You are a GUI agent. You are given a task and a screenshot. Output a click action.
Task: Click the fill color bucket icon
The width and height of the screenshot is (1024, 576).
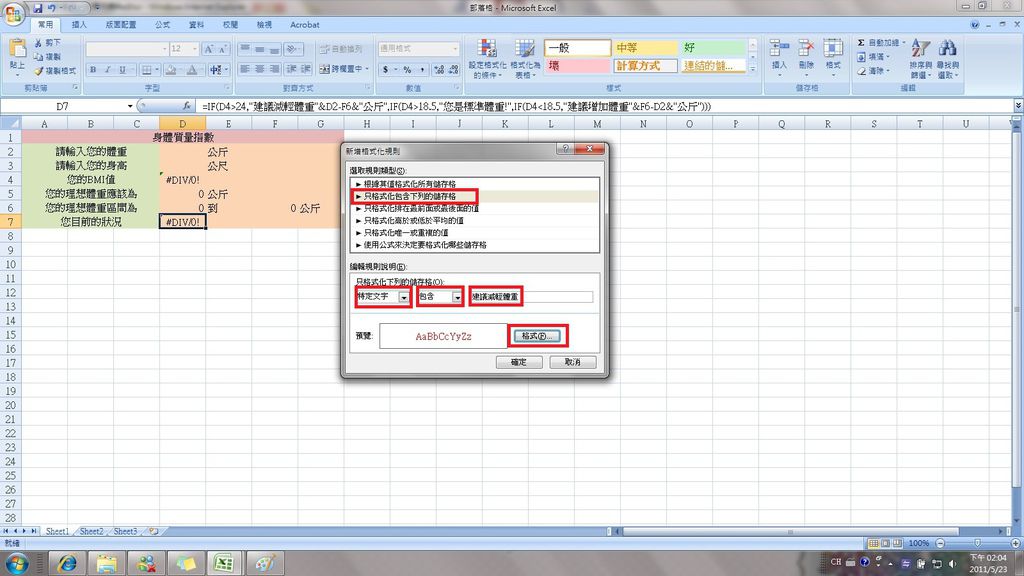170,70
